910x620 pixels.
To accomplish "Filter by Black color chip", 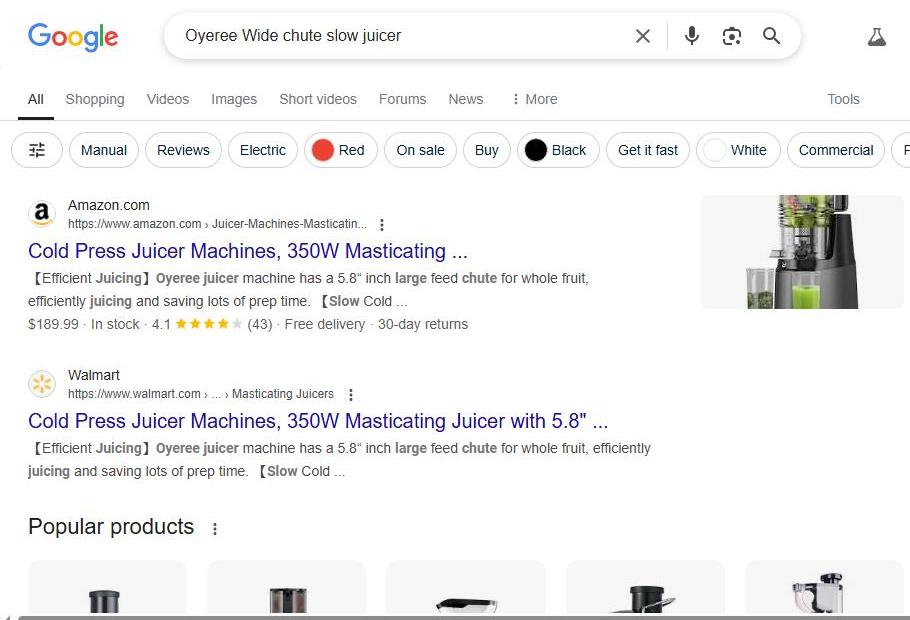I will coord(558,150).
